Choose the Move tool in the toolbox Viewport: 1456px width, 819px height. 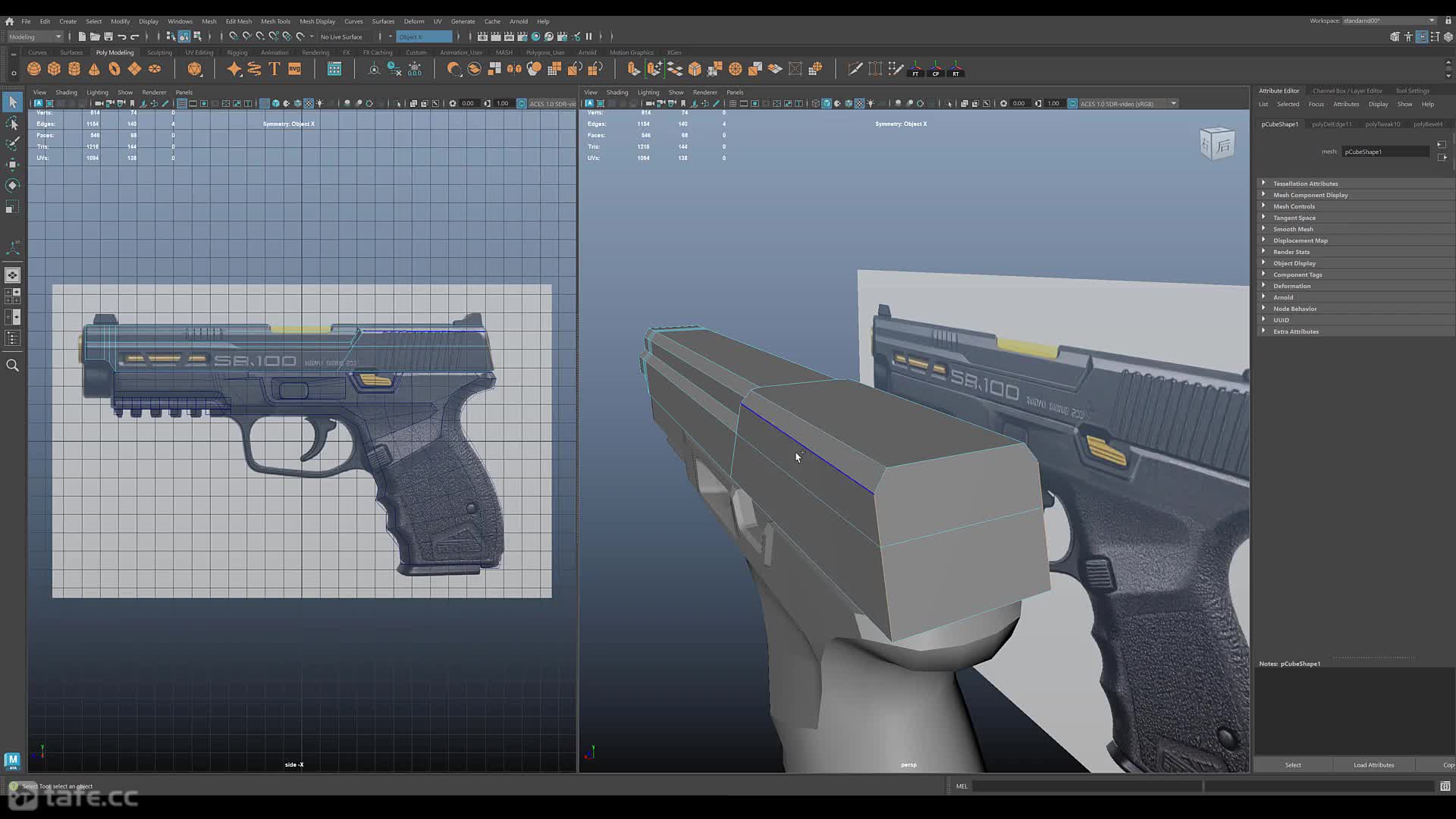point(12,165)
